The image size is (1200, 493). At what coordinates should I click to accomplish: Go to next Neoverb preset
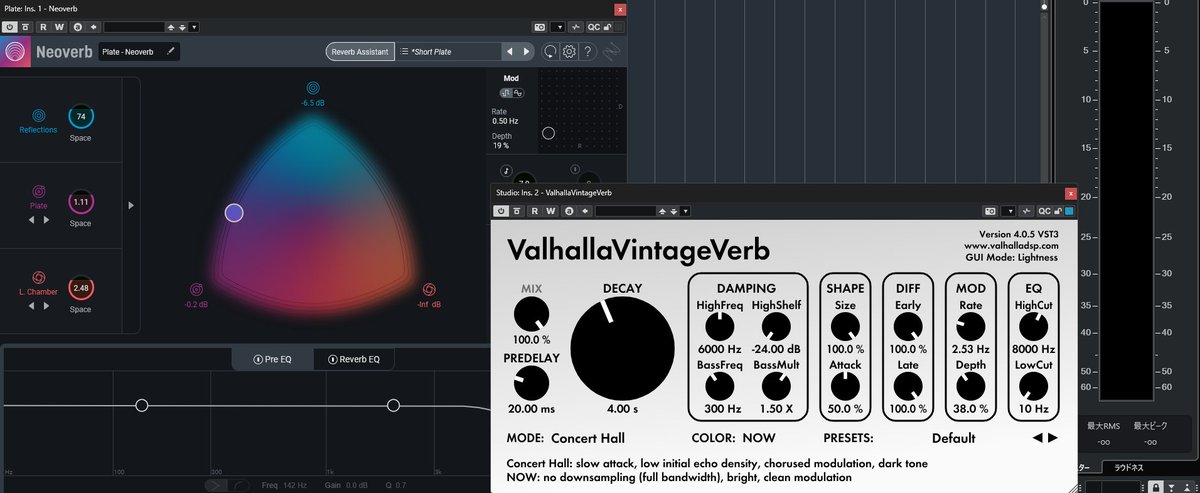click(x=526, y=51)
